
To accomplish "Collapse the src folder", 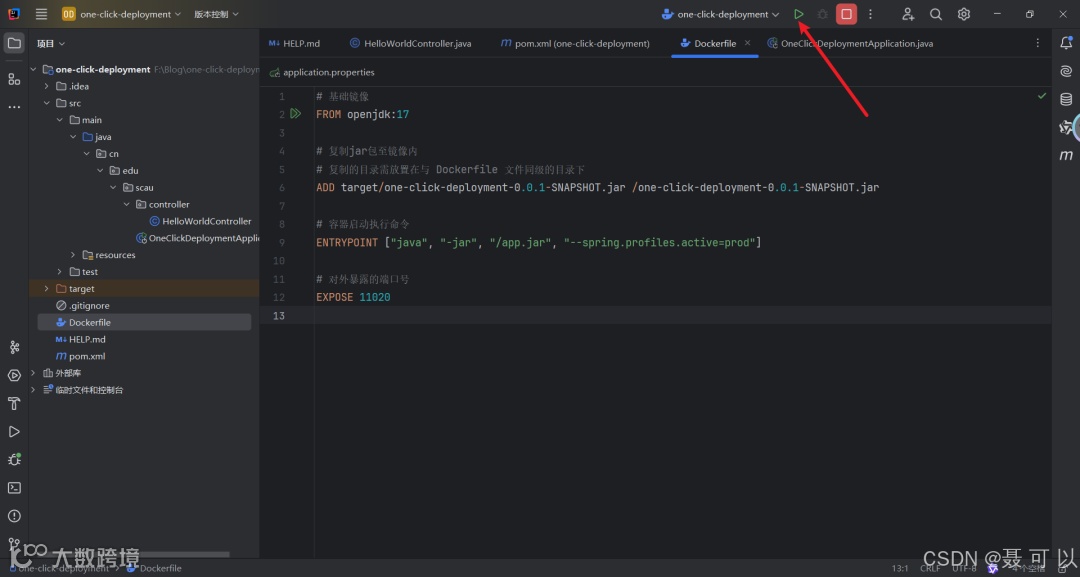I will click(46, 103).
